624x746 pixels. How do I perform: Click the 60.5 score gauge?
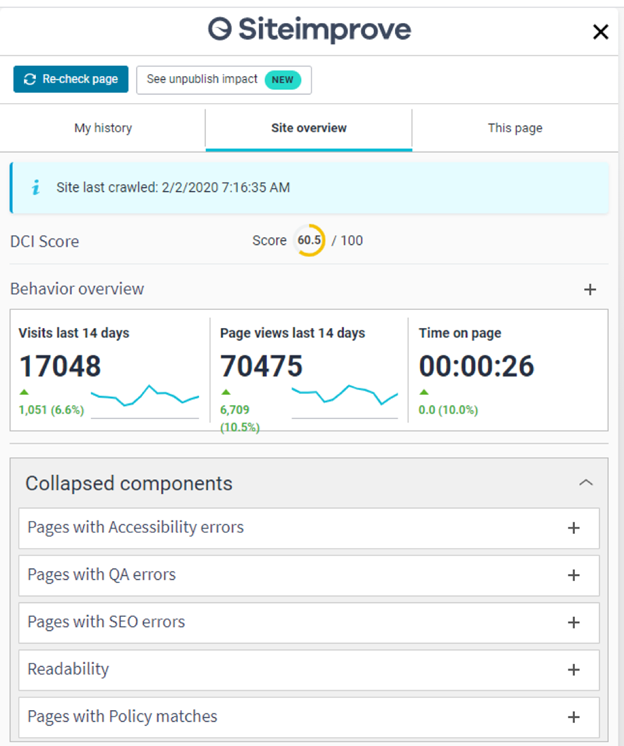tap(309, 240)
